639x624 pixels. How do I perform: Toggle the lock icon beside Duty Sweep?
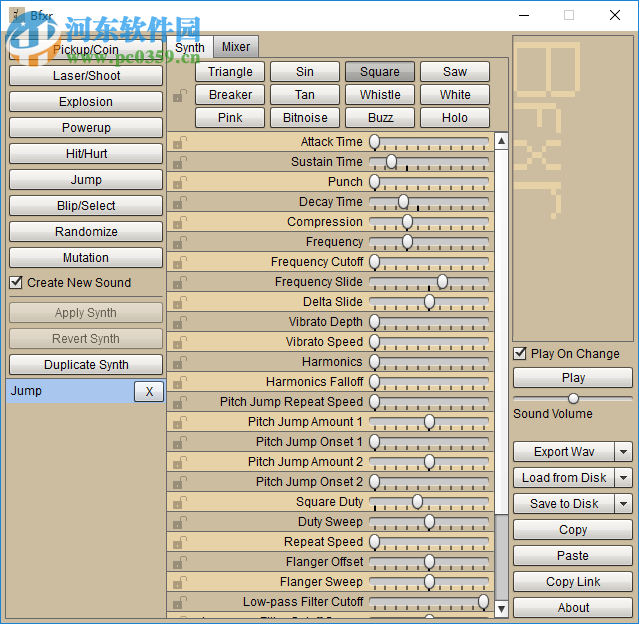point(180,522)
